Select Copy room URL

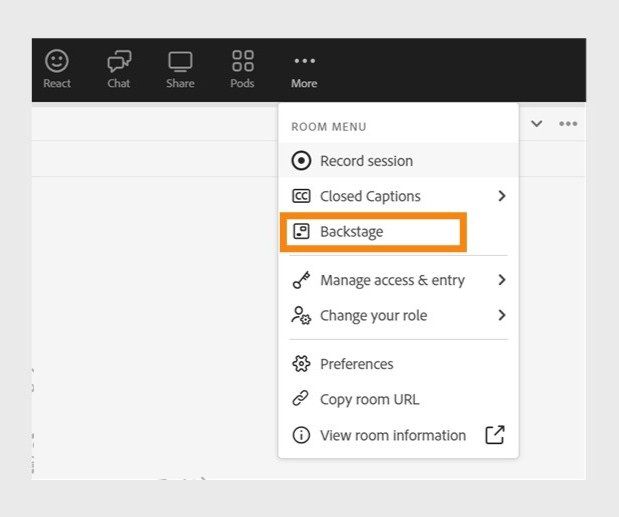[x=398, y=399]
